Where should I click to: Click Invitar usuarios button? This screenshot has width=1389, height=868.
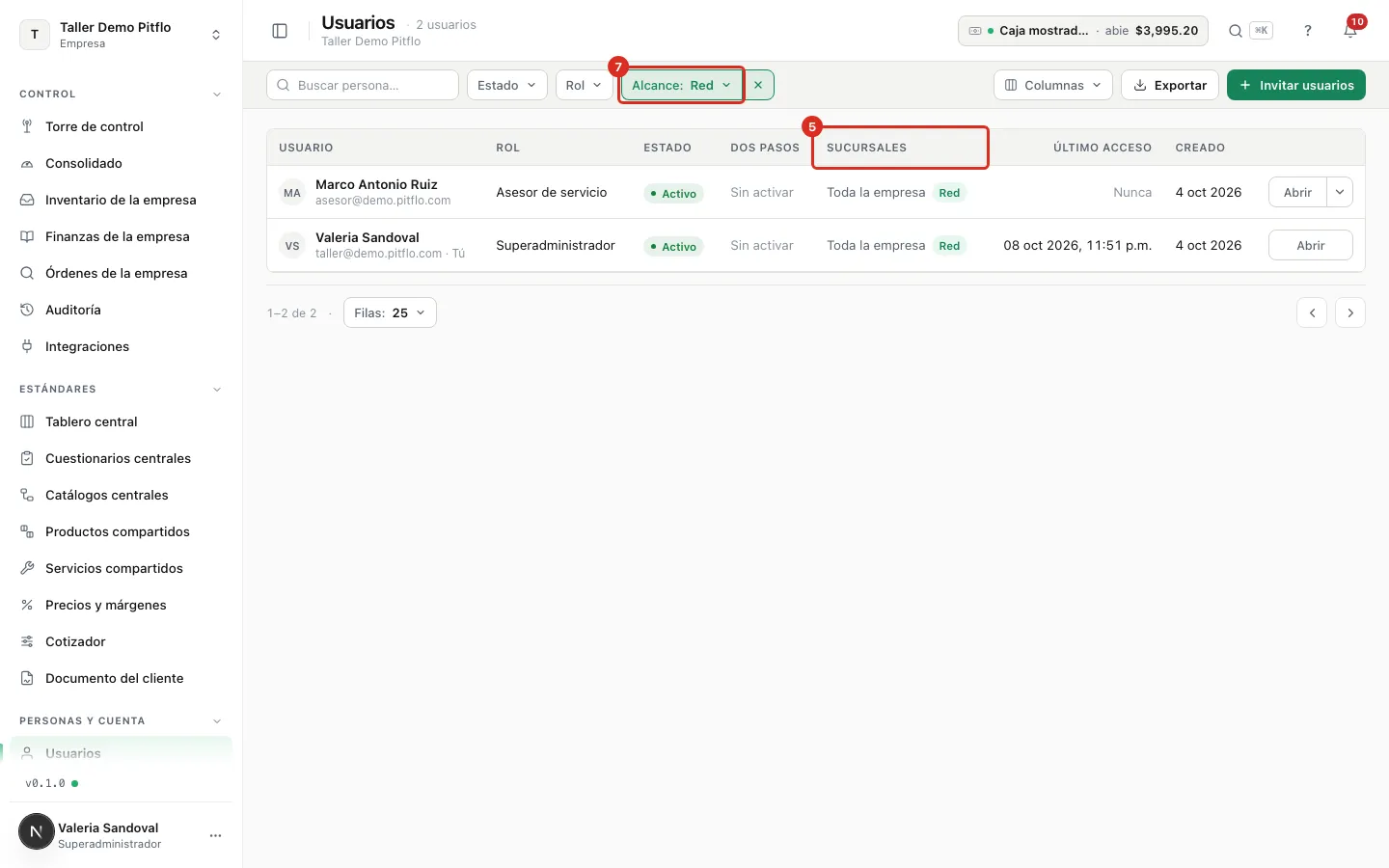click(1296, 85)
